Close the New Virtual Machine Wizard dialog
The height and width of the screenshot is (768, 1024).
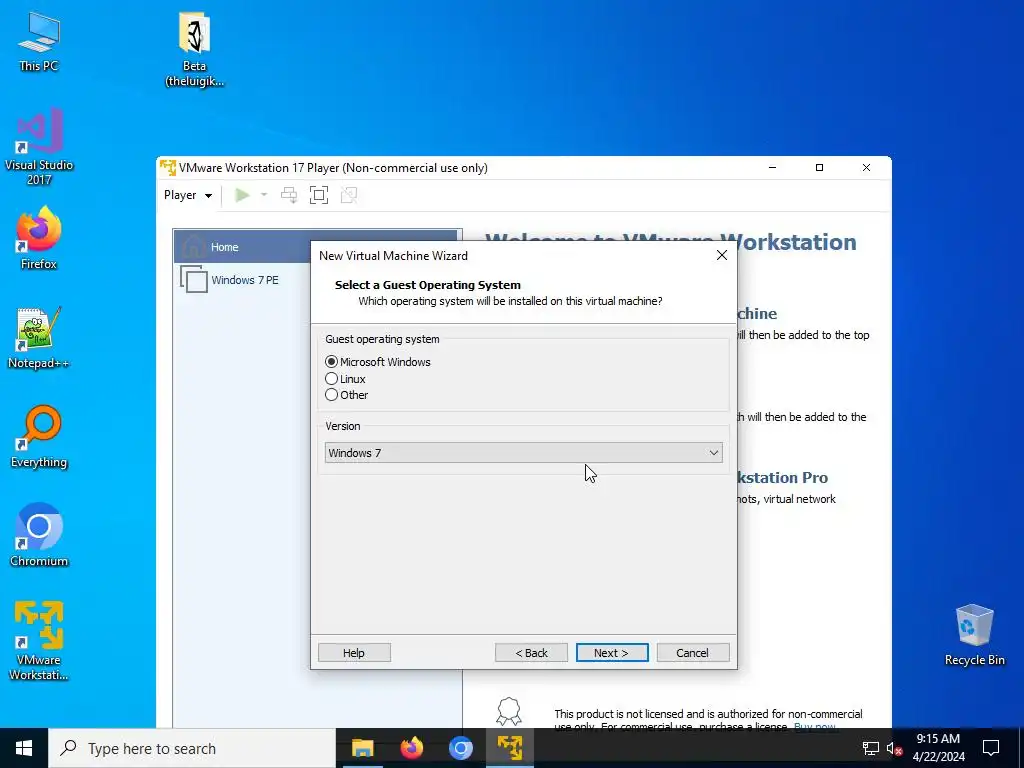point(722,255)
